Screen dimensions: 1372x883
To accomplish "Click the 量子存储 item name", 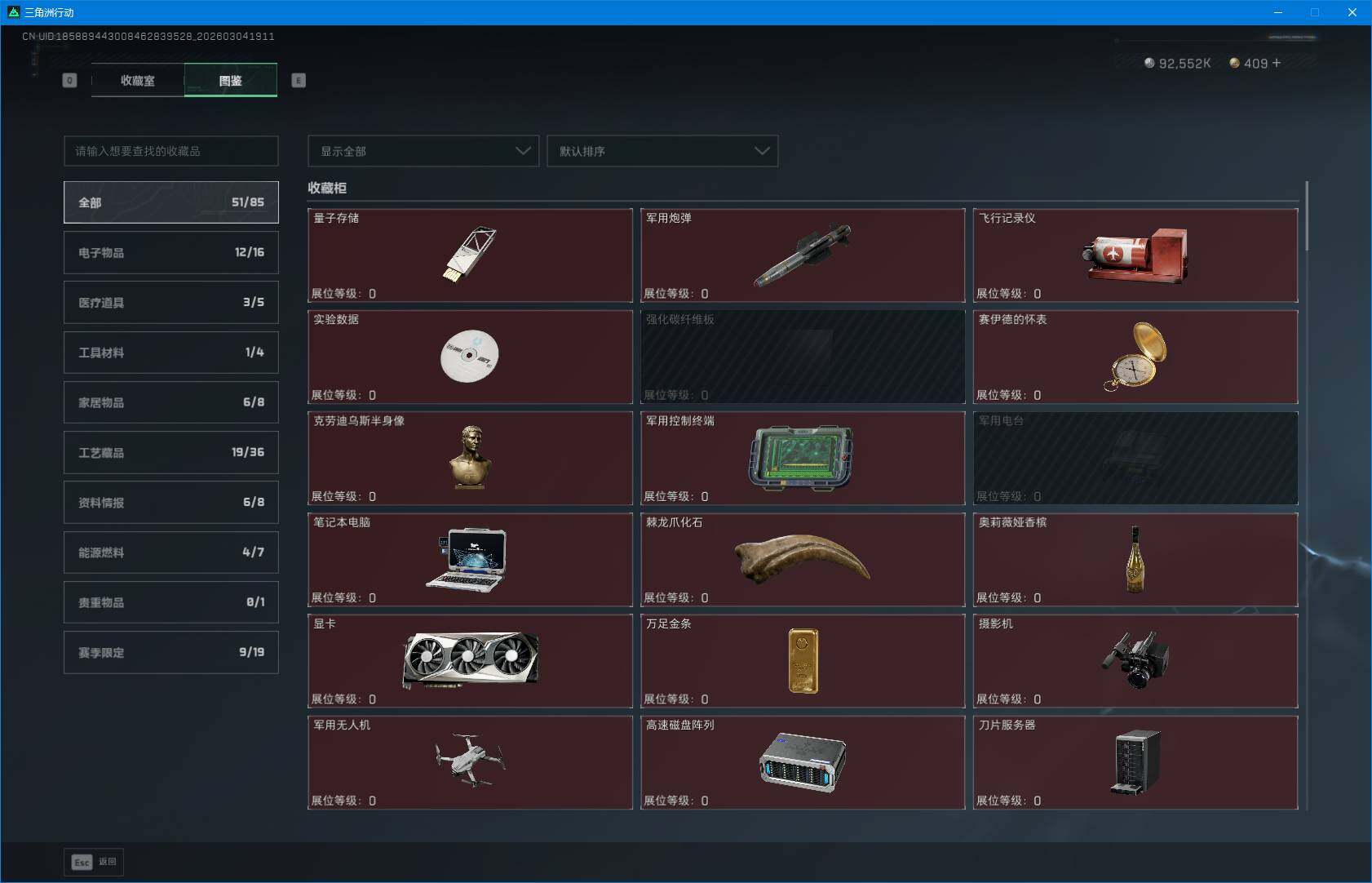I will (x=336, y=218).
